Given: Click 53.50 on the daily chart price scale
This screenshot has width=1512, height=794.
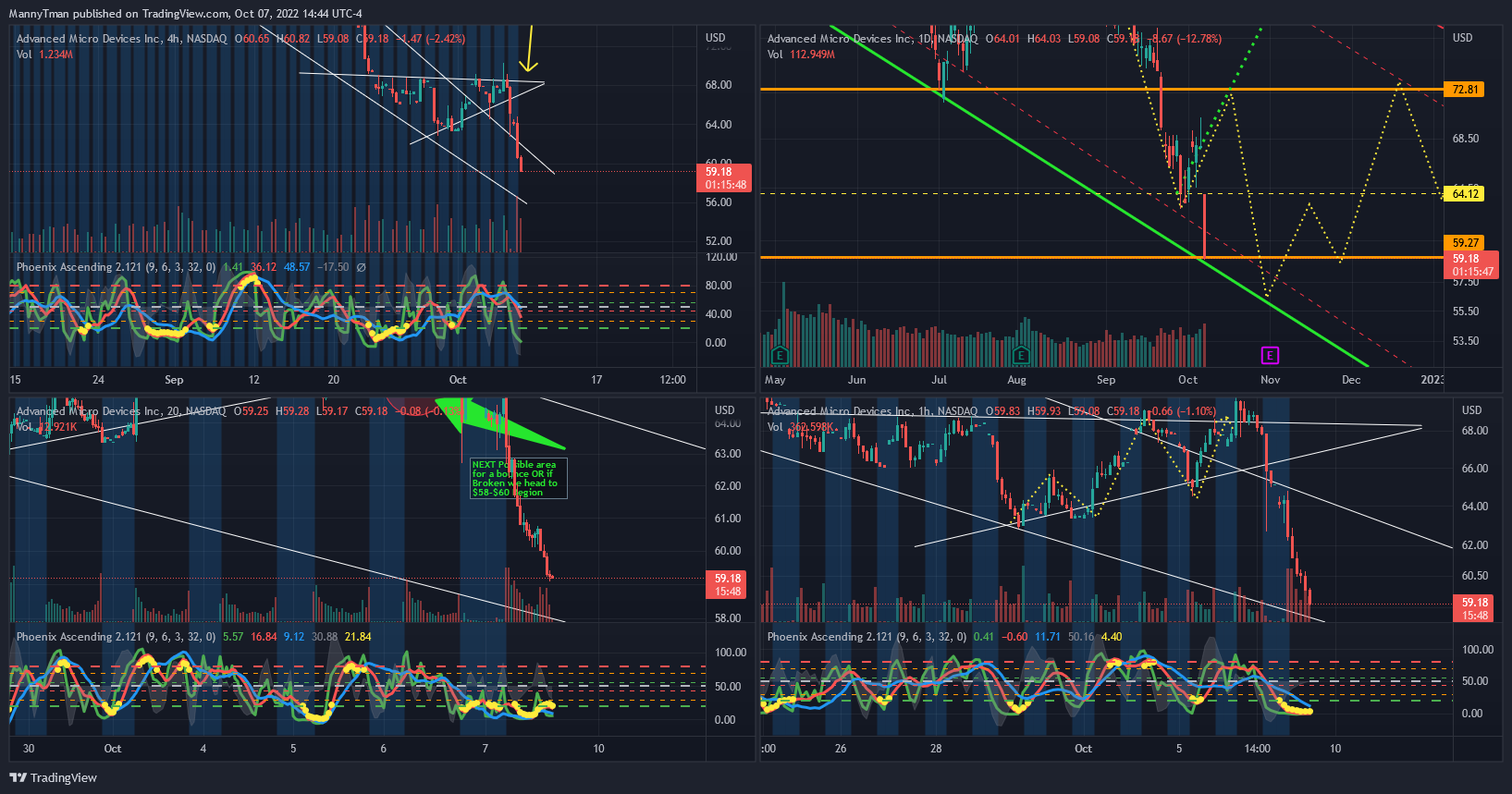Looking at the screenshot, I should click(1466, 341).
